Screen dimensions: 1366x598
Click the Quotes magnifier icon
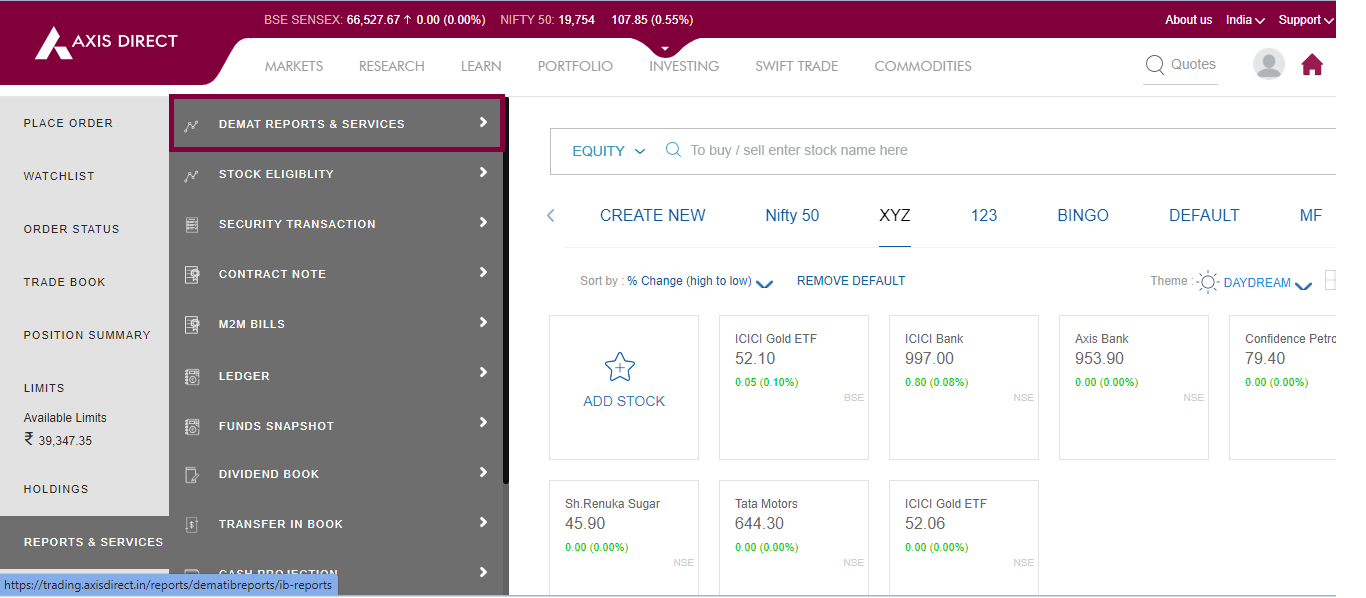tap(1155, 65)
